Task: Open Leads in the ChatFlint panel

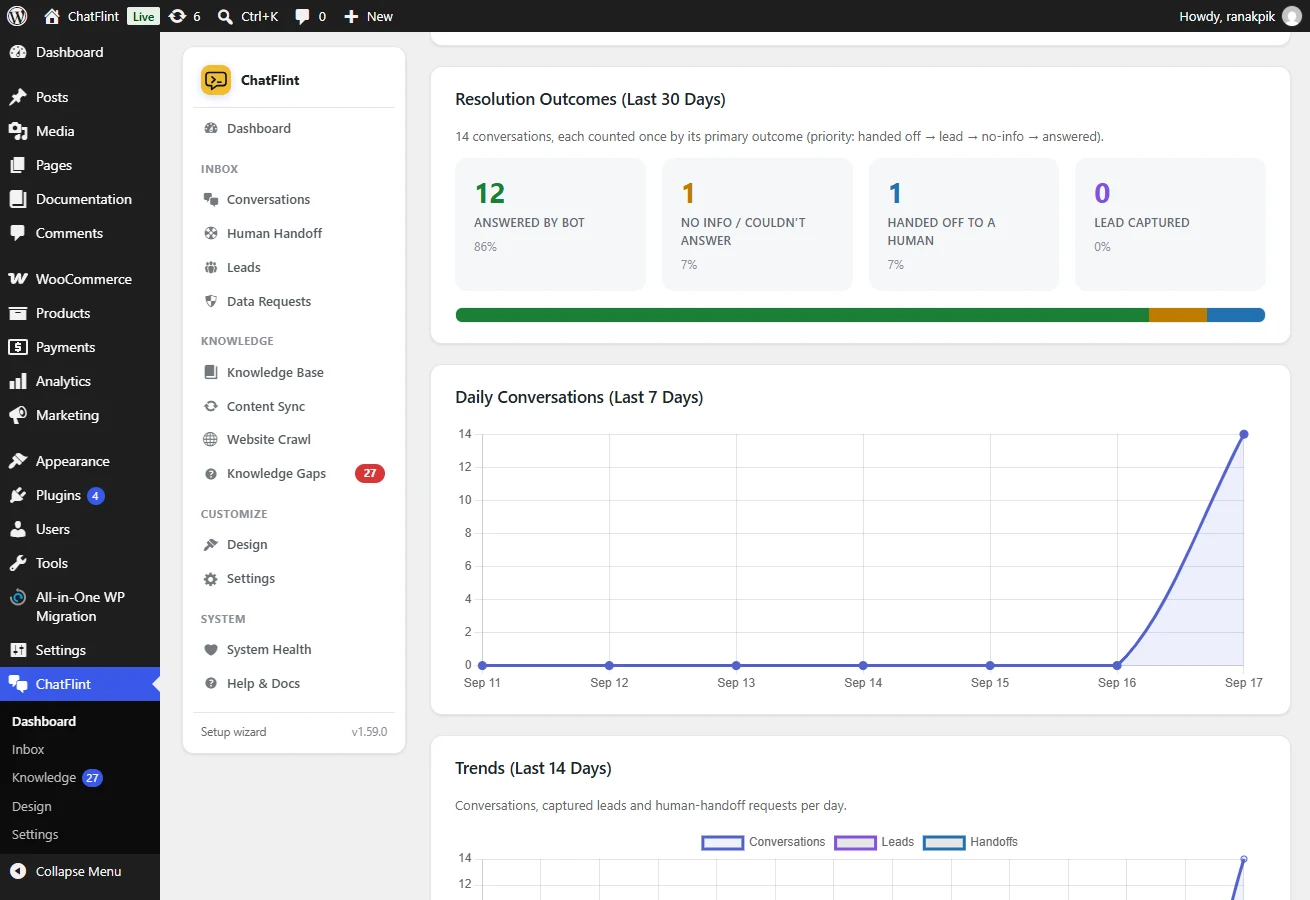Action: pos(294,267)
